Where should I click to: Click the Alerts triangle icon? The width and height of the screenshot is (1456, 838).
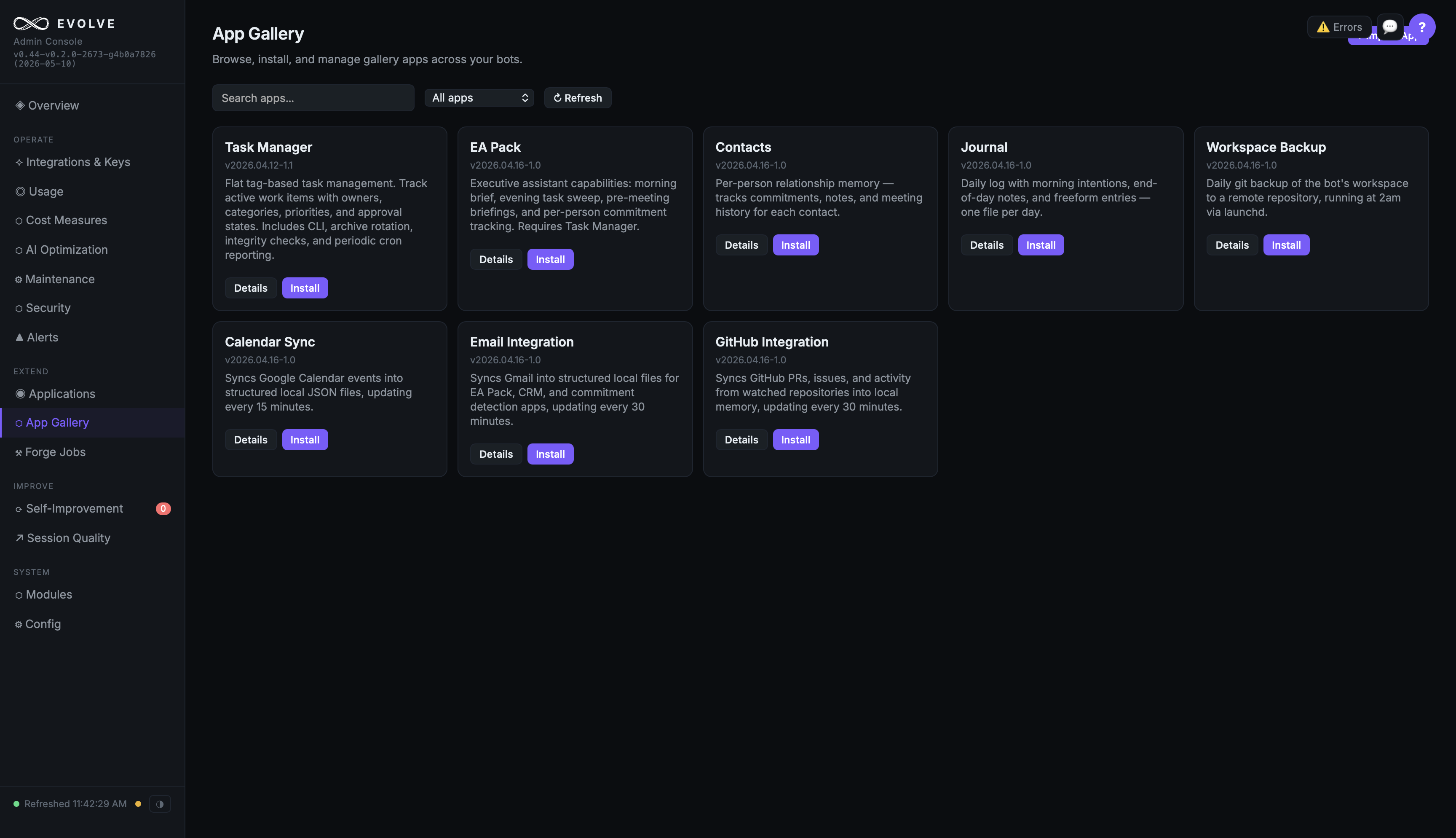(19, 337)
